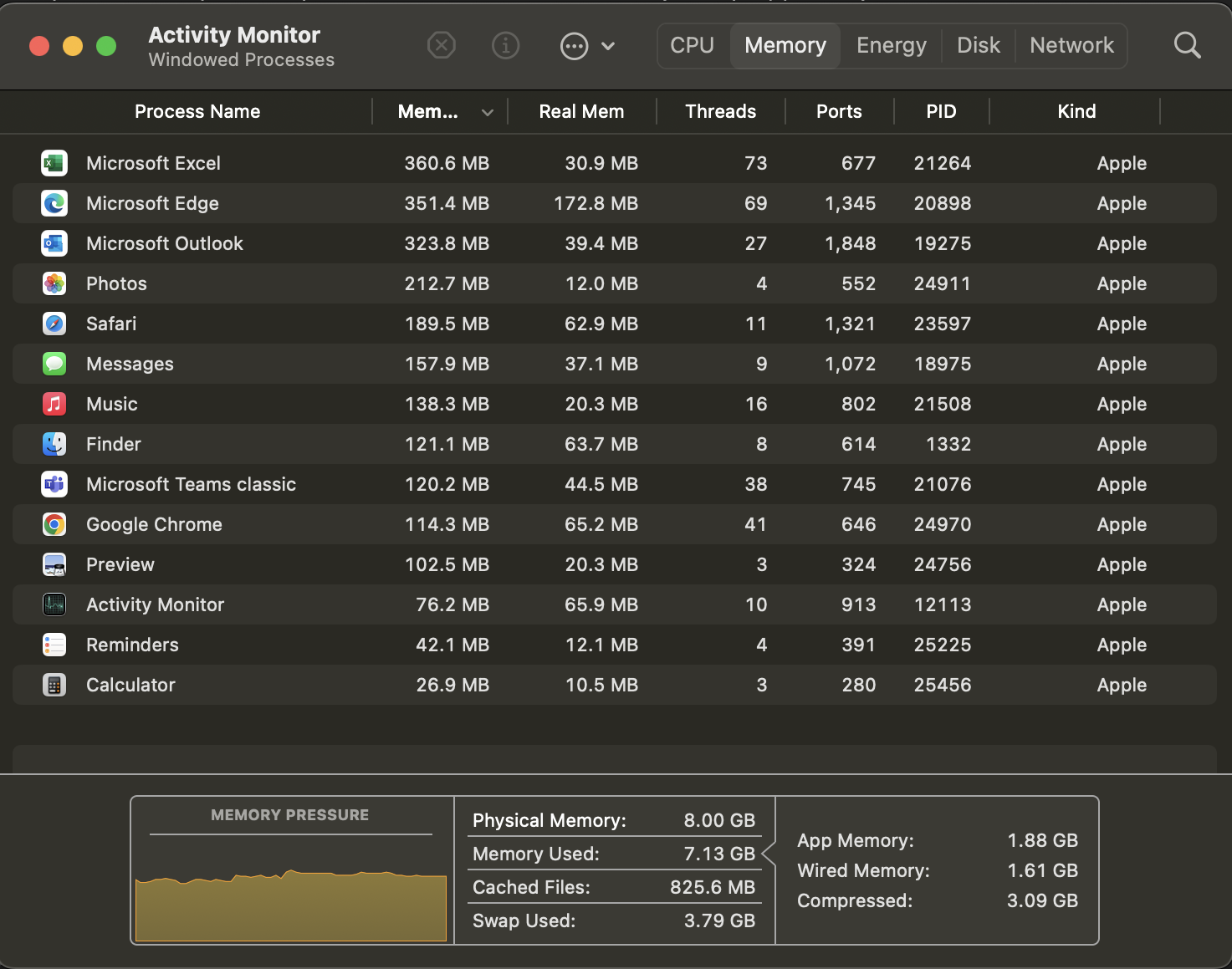
Task: Select the Microsoft Outlook process name
Action: [x=165, y=243]
